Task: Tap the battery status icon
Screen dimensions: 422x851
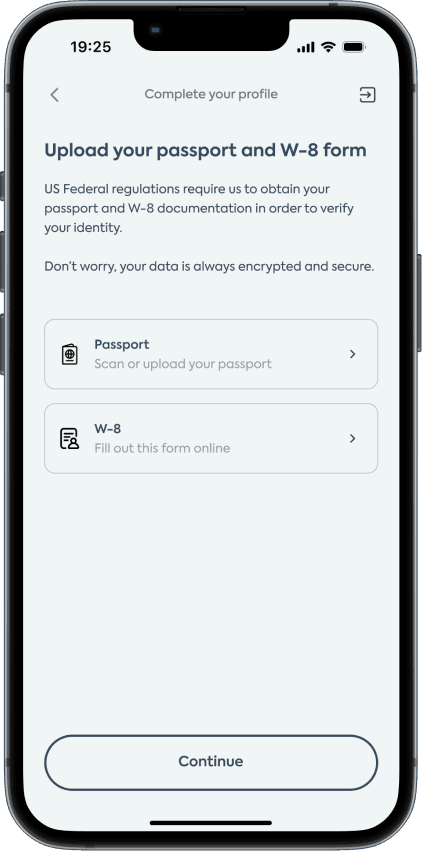Action: pyautogui.click(x=354, y=47)
